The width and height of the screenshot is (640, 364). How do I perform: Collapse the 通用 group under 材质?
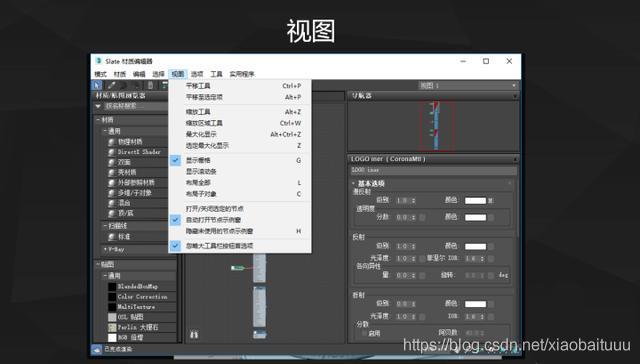105,131
